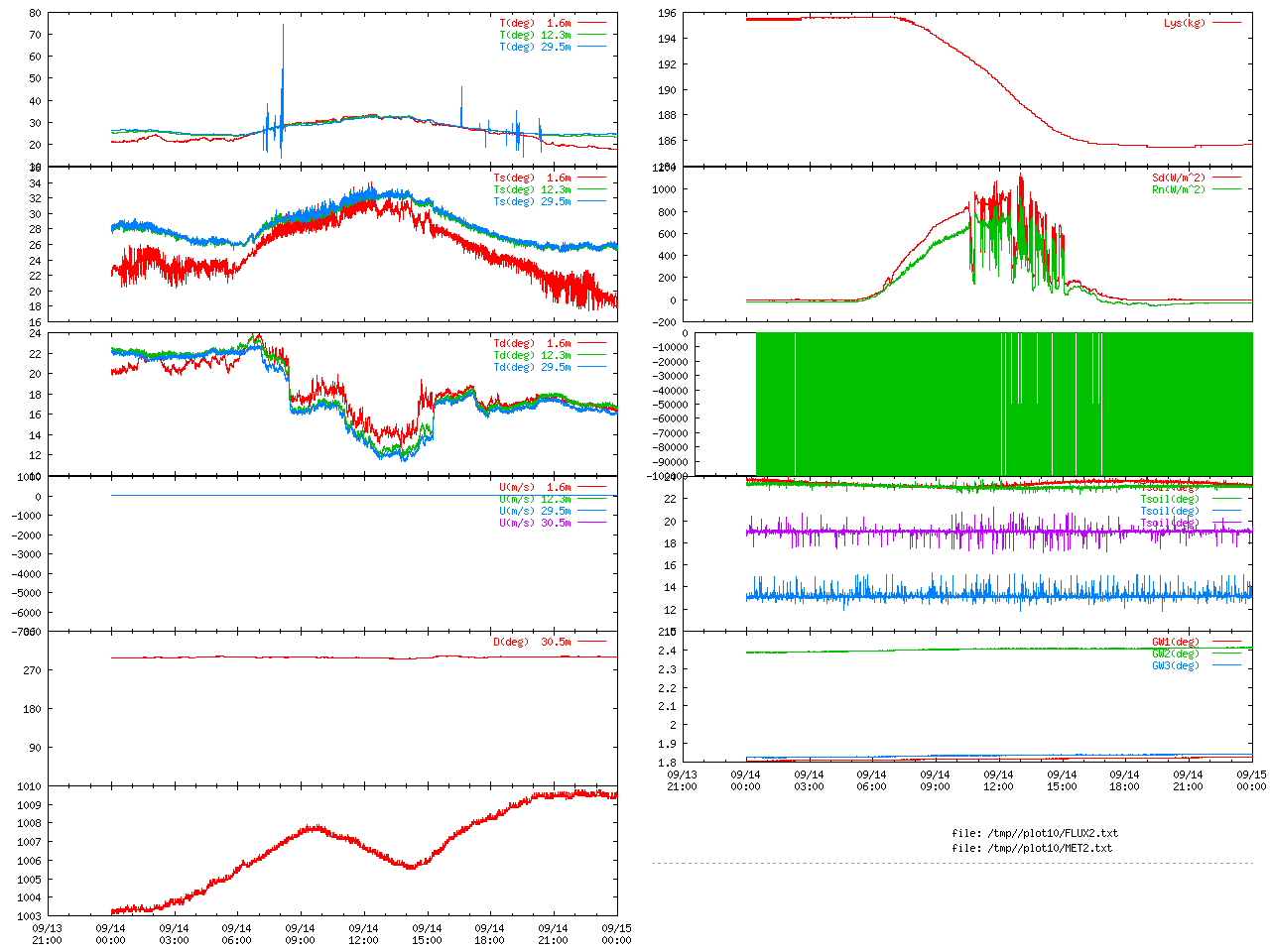Select the 'GW1(deg)' legend label
This screenshot has width=1270, height=952.
(x=1176, y=643)
